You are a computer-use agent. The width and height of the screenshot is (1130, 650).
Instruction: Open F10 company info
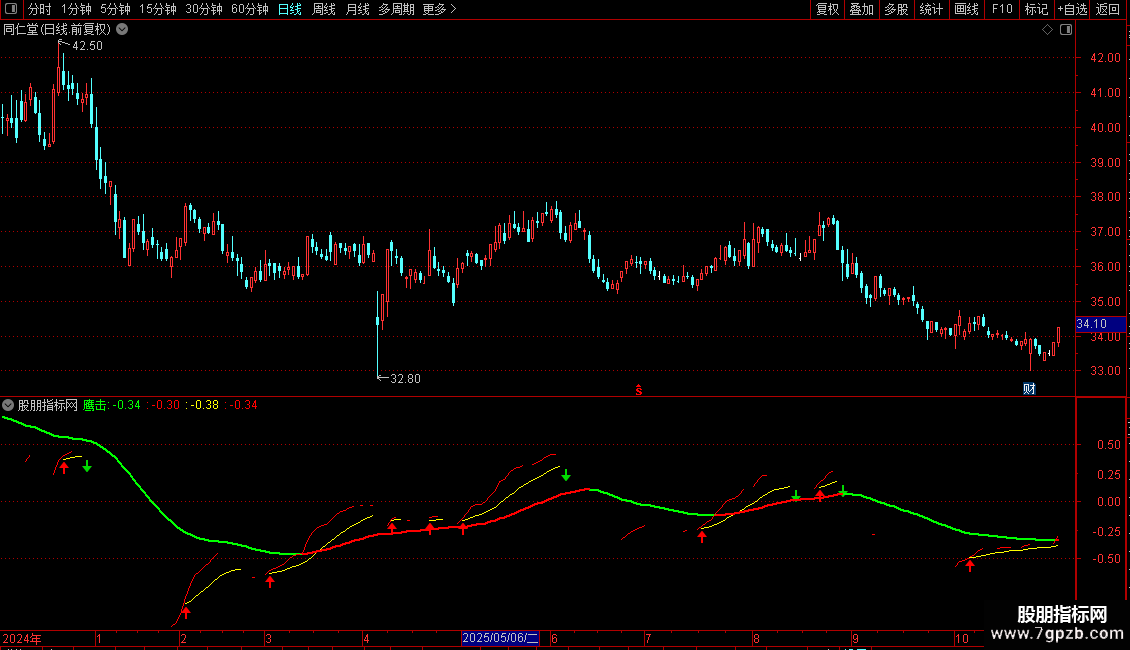(1002, 9)
